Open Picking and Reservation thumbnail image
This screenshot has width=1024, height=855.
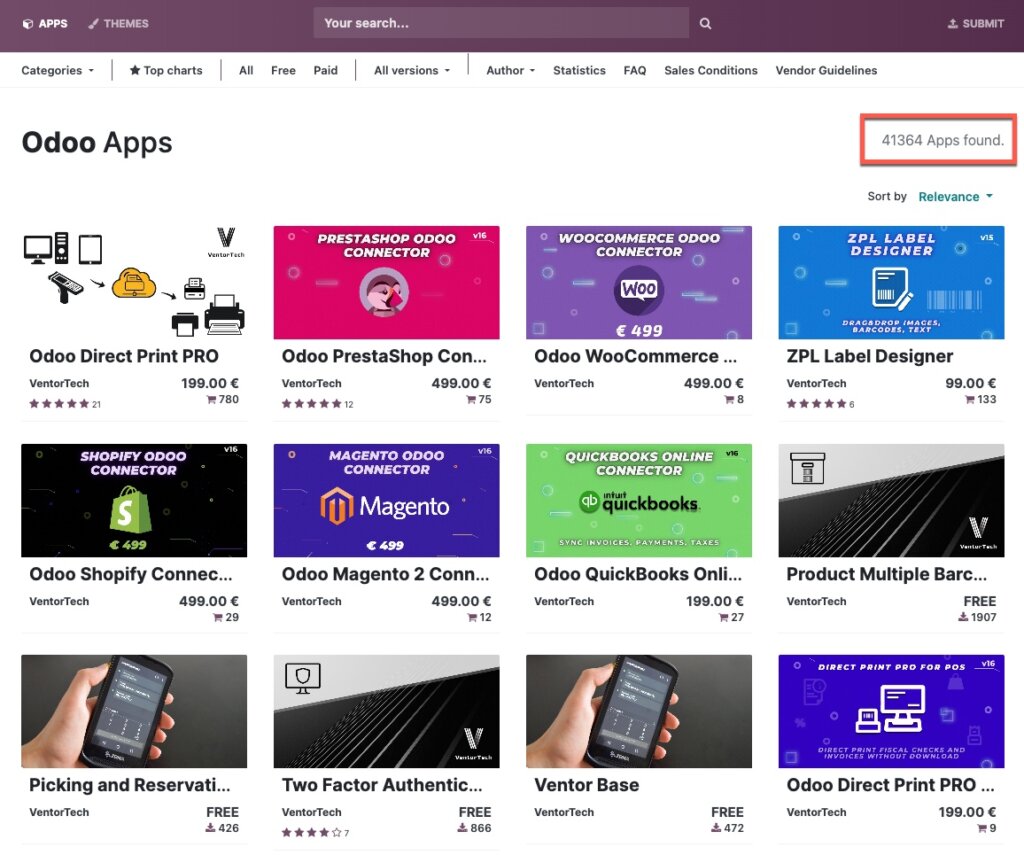[134, 711]
